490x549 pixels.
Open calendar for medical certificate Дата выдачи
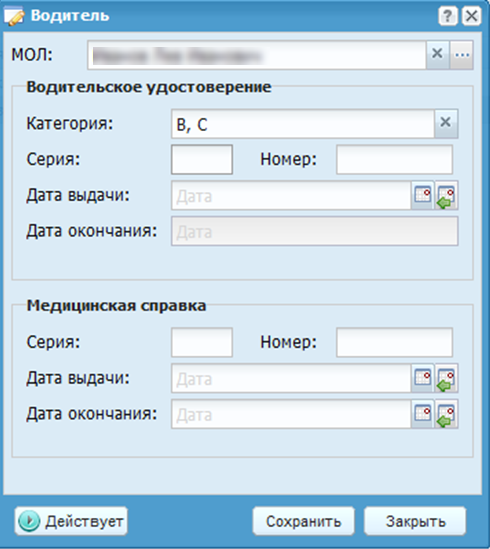click(422, 378)
